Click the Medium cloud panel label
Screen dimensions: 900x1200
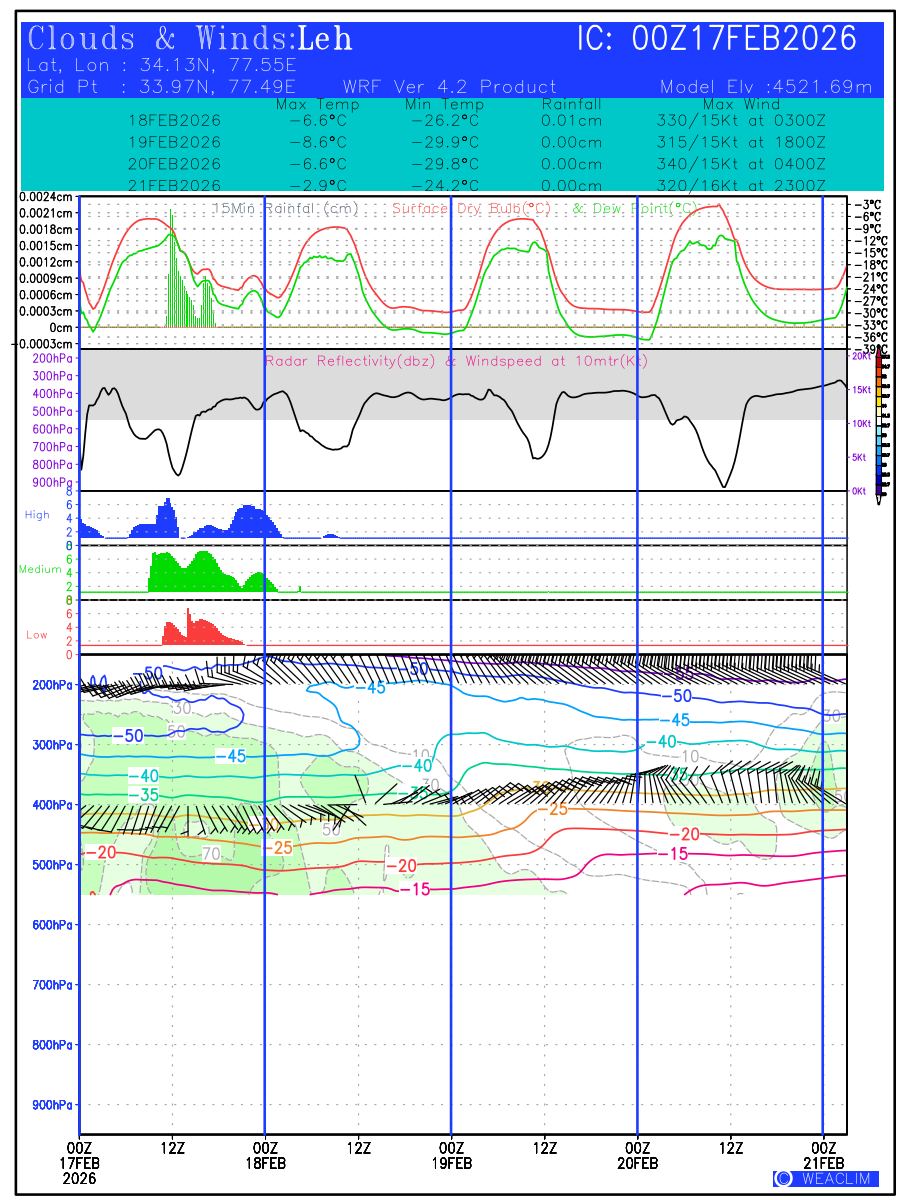click(40, 569)
